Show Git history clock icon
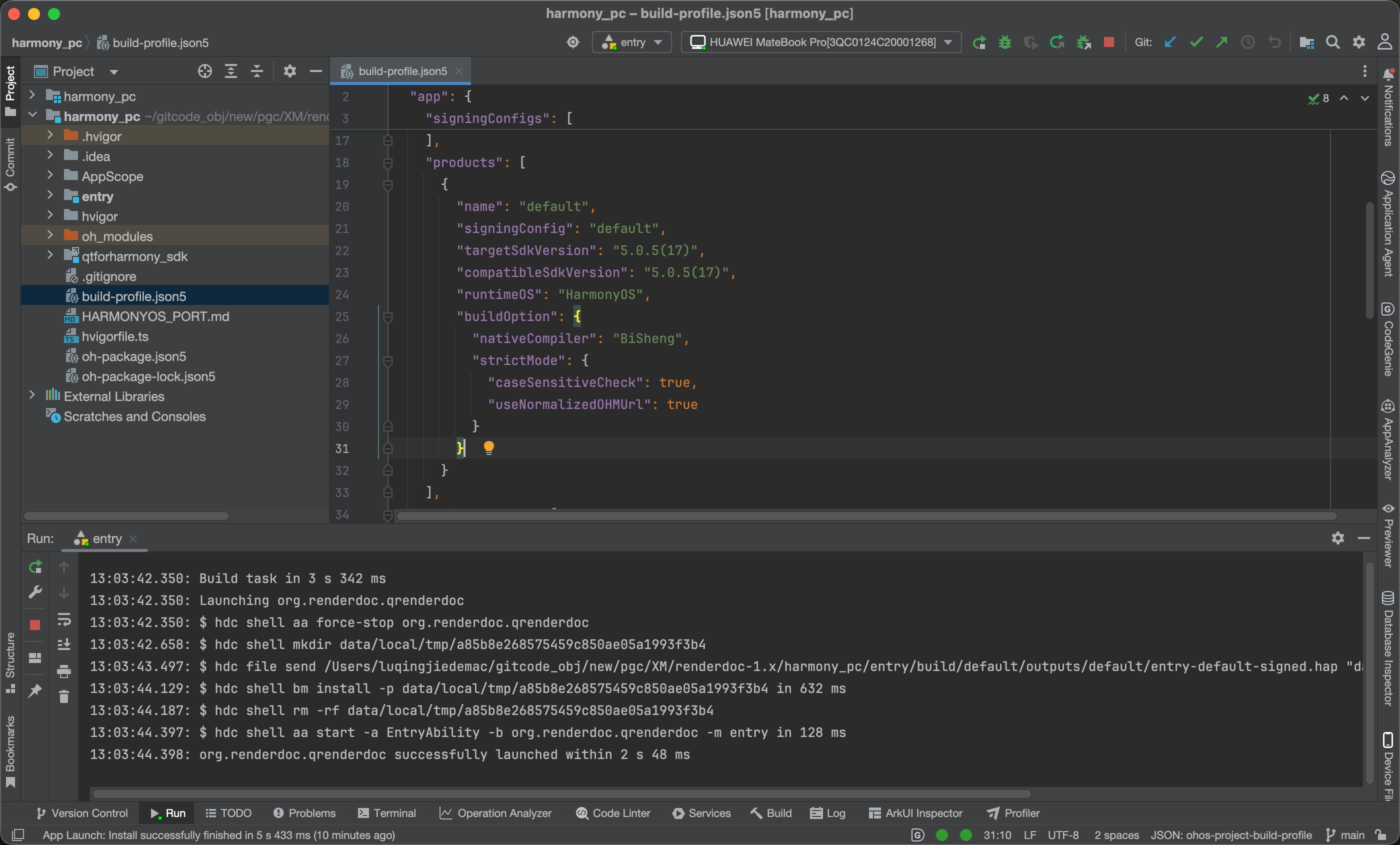Viewport: 1400px width, 845px height. tap(1247, 42)
